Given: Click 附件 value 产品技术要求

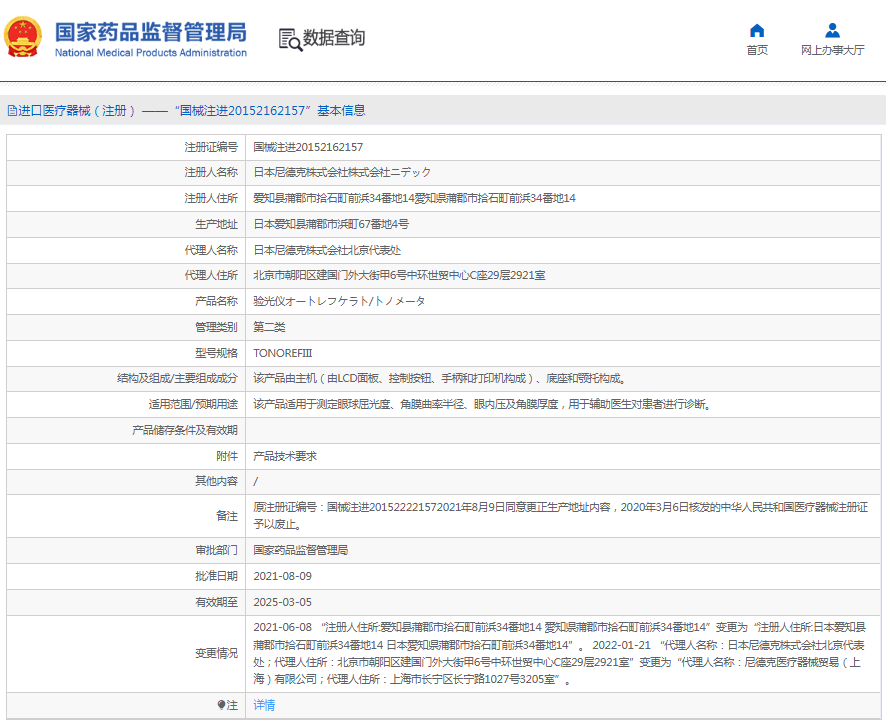Looking at the screenshot, I should click(285, 456).
